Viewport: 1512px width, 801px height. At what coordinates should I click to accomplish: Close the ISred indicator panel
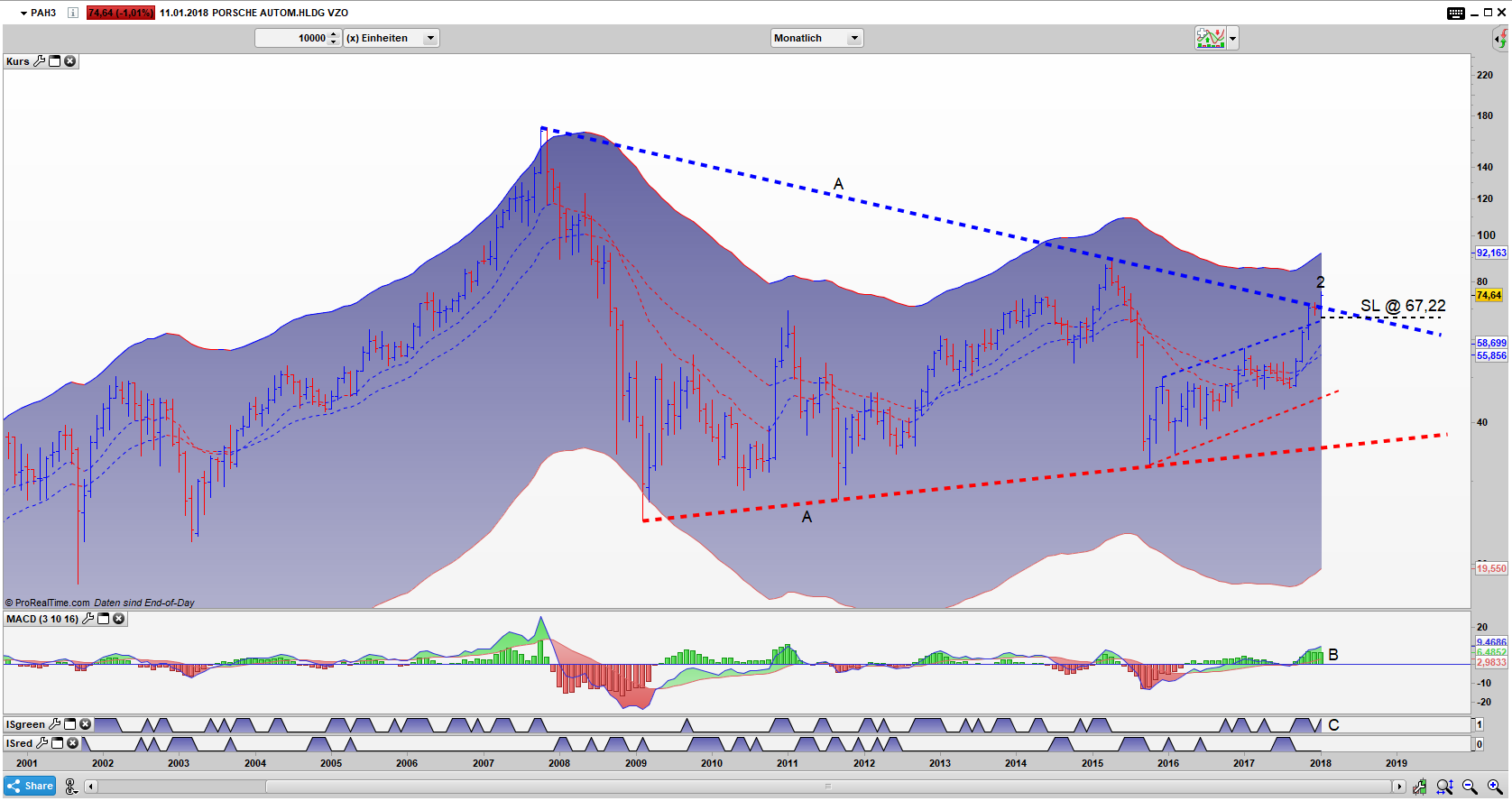tap(73, 743)
